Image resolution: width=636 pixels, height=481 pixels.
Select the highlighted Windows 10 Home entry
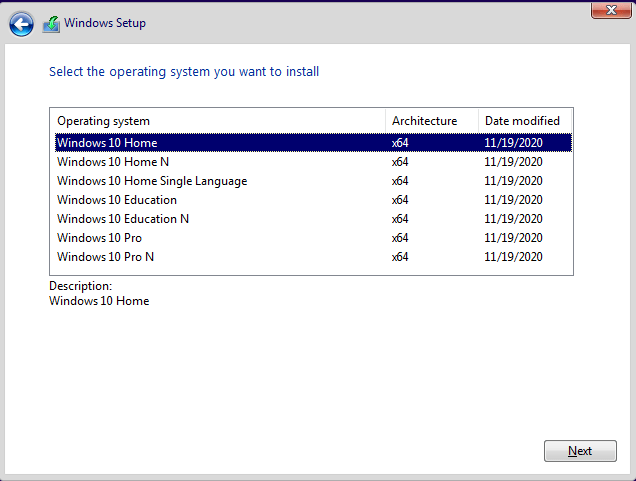point(107,143)
